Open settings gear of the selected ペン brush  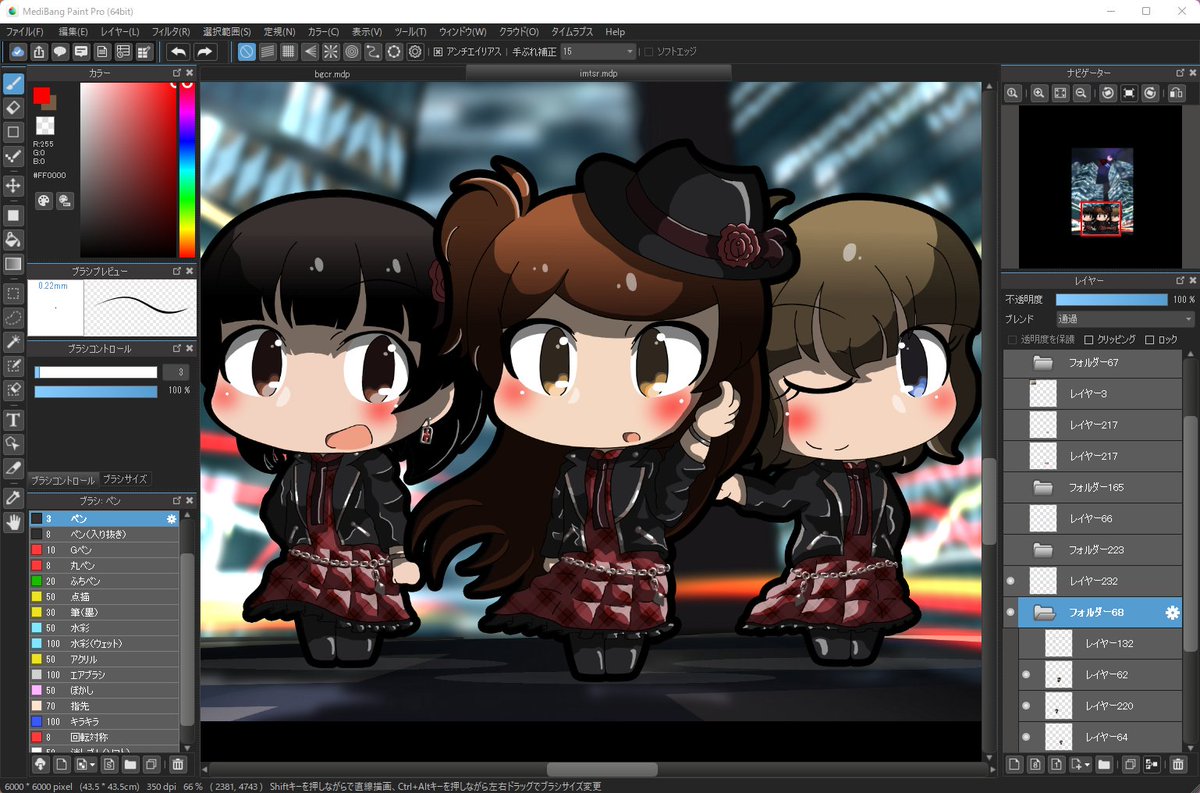pos(172,519)
